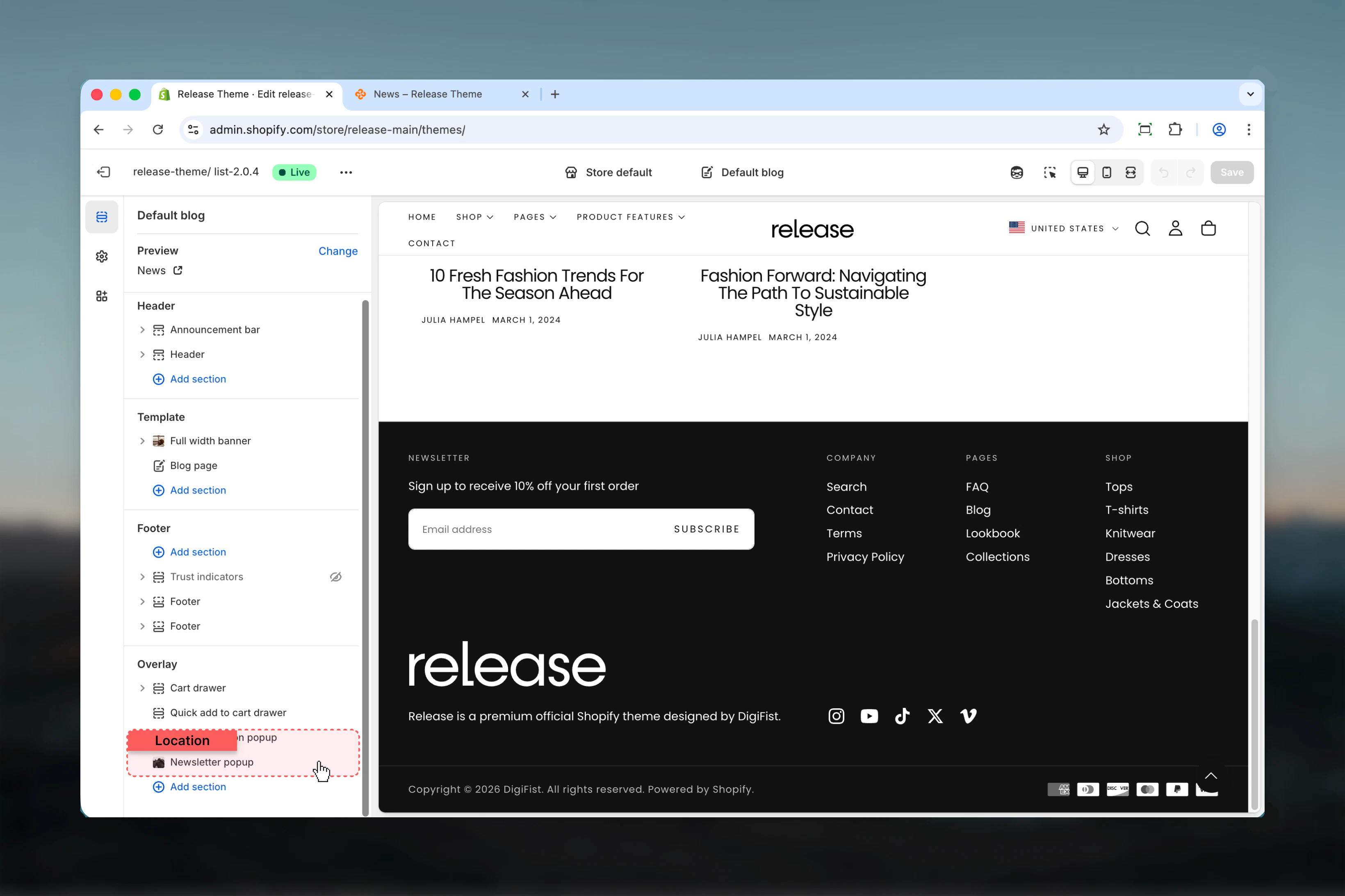Open Shopify Sidekick assistant icon
Viewport: 1345px width, 896px height.
point(1016,172)
